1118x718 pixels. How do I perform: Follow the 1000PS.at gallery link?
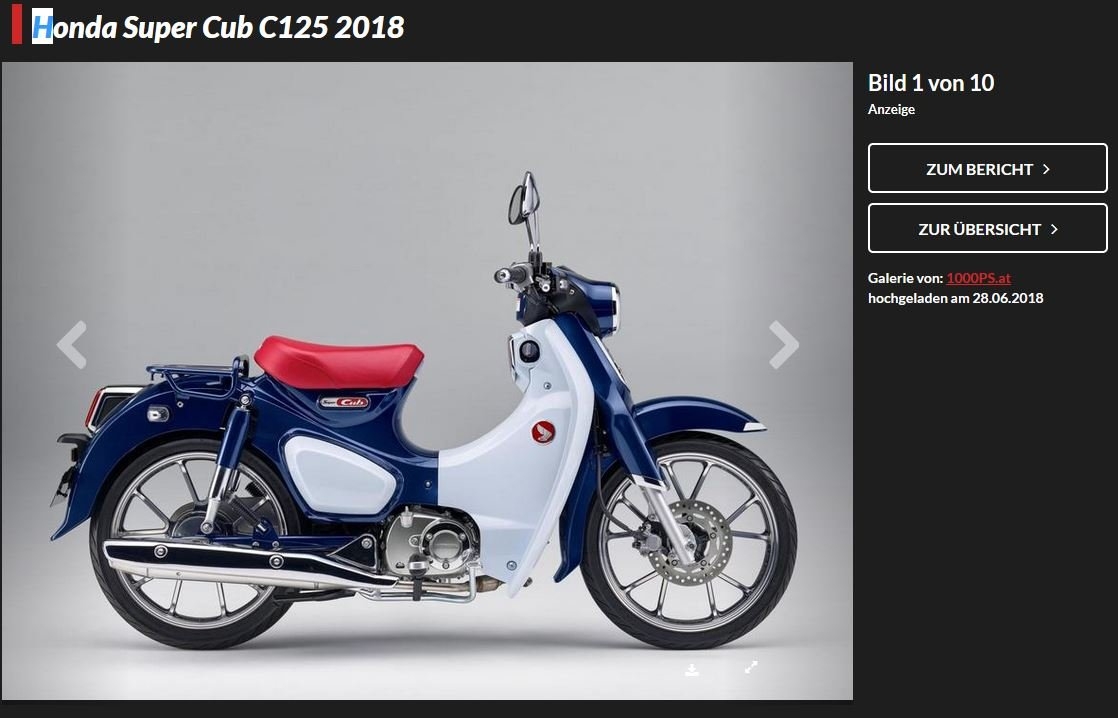(978, 278)
